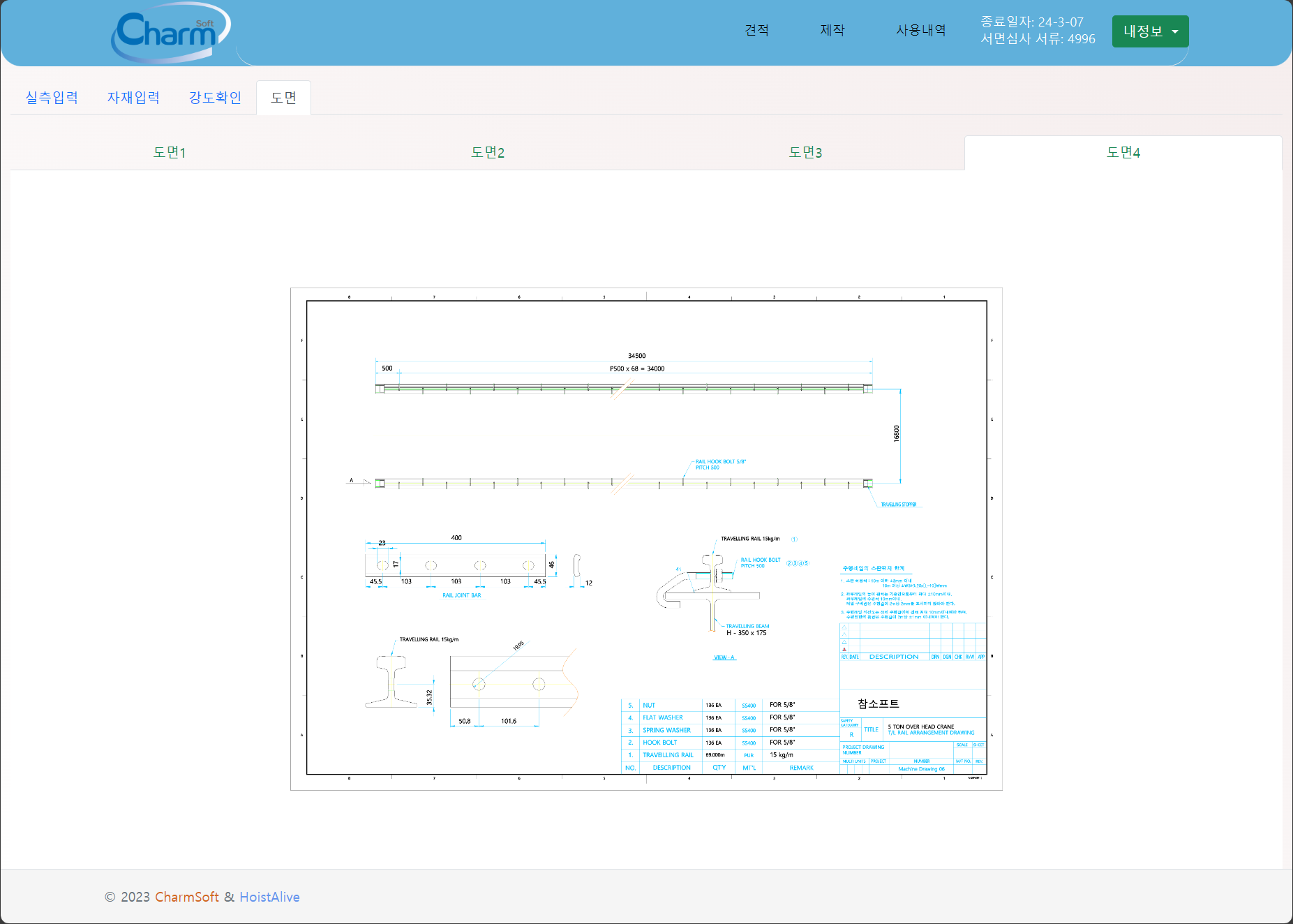Screen dimensions: 1293x924
Task: Click the Charm Soft logo
Action: pyautogui.click(x=170, y=32)
